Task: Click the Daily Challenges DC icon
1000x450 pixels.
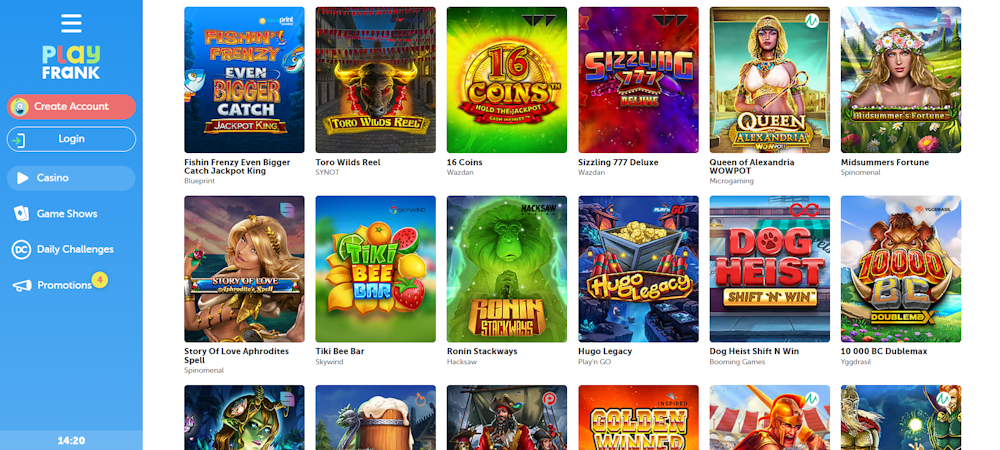Action: [21, 249]
